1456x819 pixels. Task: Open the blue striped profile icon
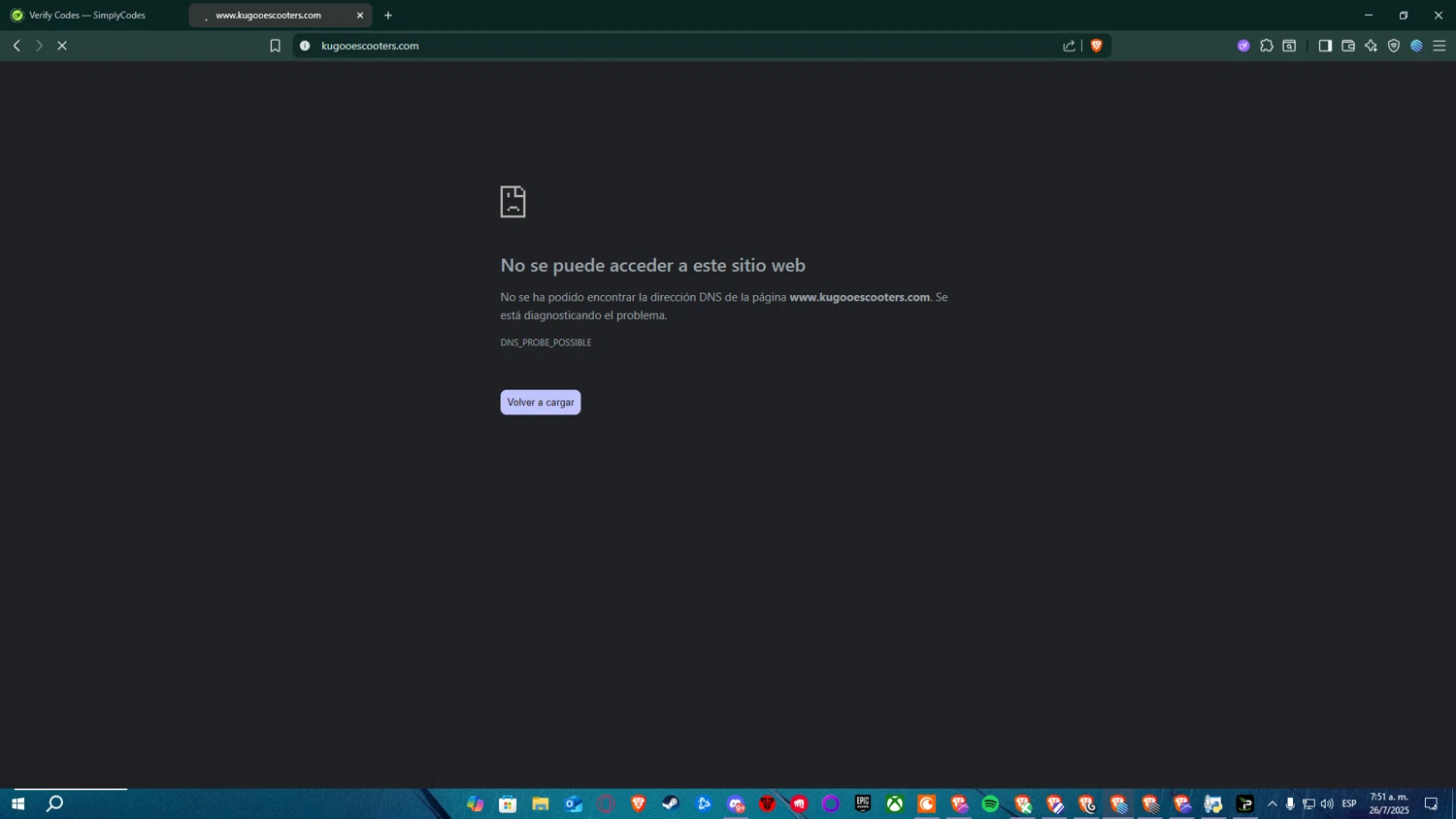1416,46
